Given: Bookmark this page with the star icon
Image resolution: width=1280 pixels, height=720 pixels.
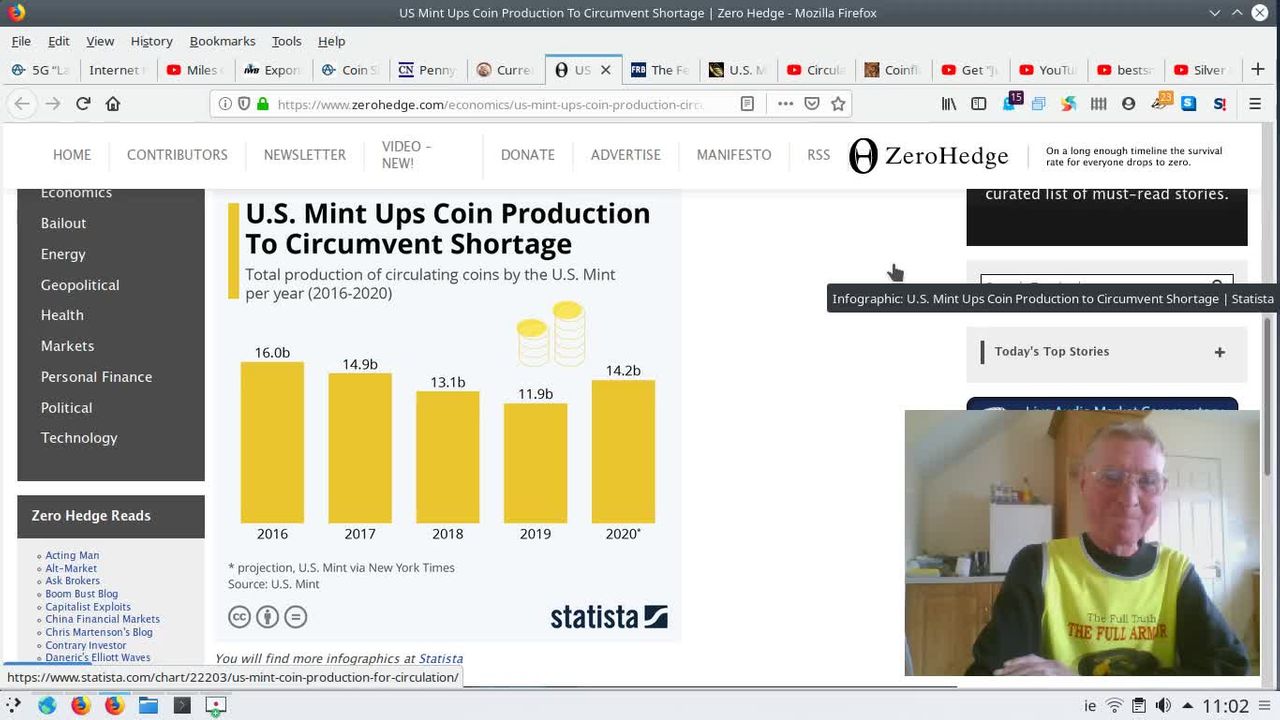Looking at the screenshot, I should pyautogui.click(x=838, y=104).
